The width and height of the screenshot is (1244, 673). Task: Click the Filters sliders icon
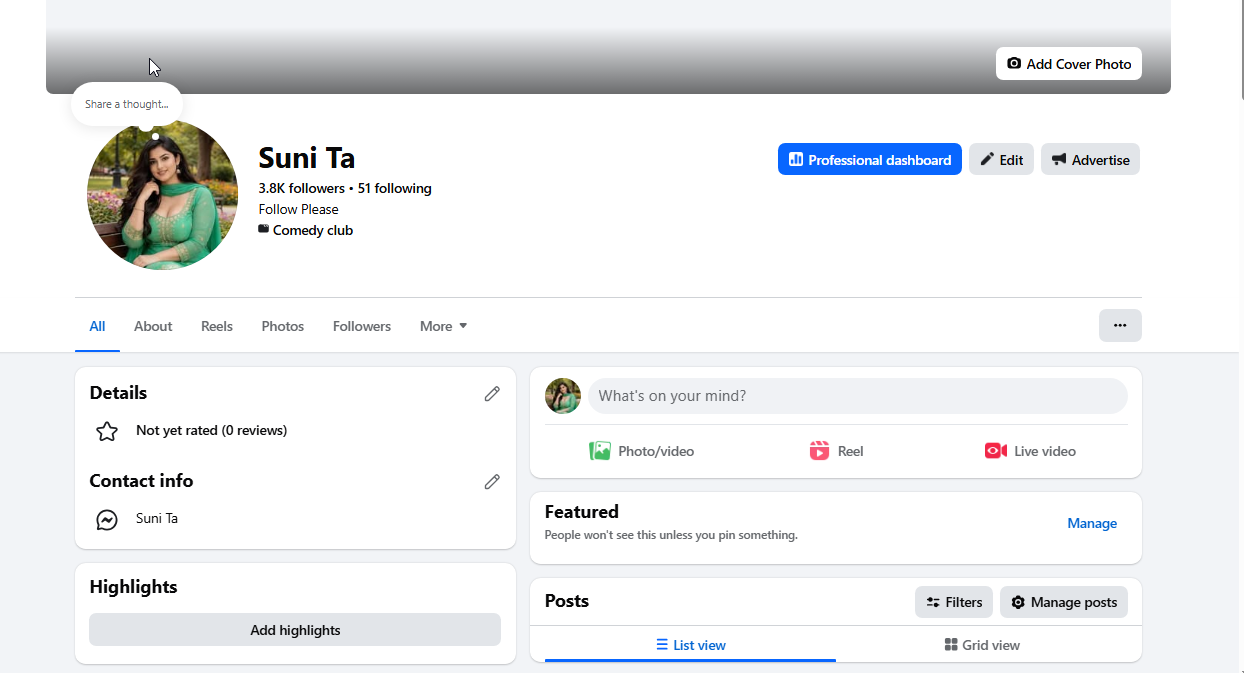tap(933, 602)
